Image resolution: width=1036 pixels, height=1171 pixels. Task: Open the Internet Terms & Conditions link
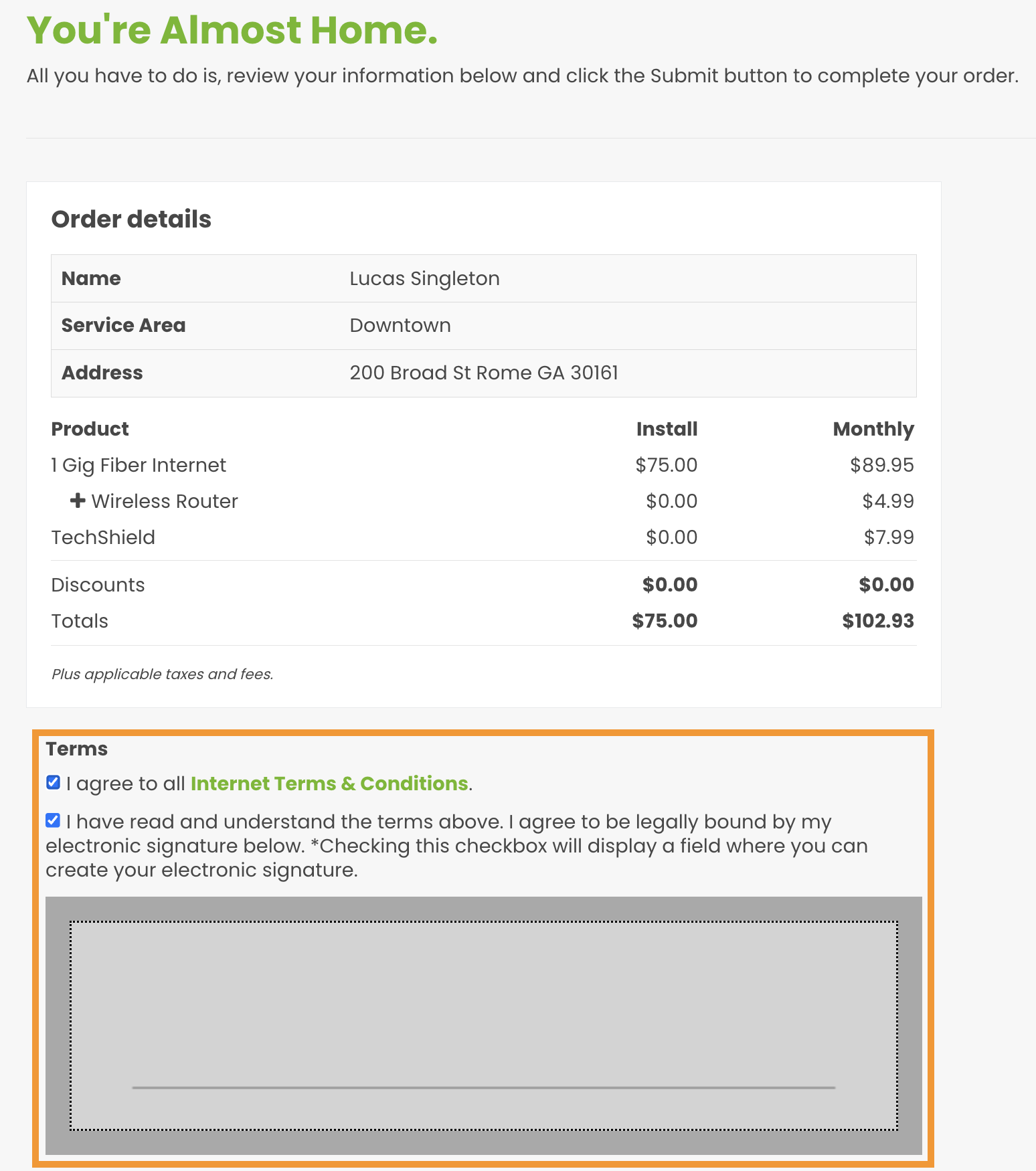(x=329, y=784)
